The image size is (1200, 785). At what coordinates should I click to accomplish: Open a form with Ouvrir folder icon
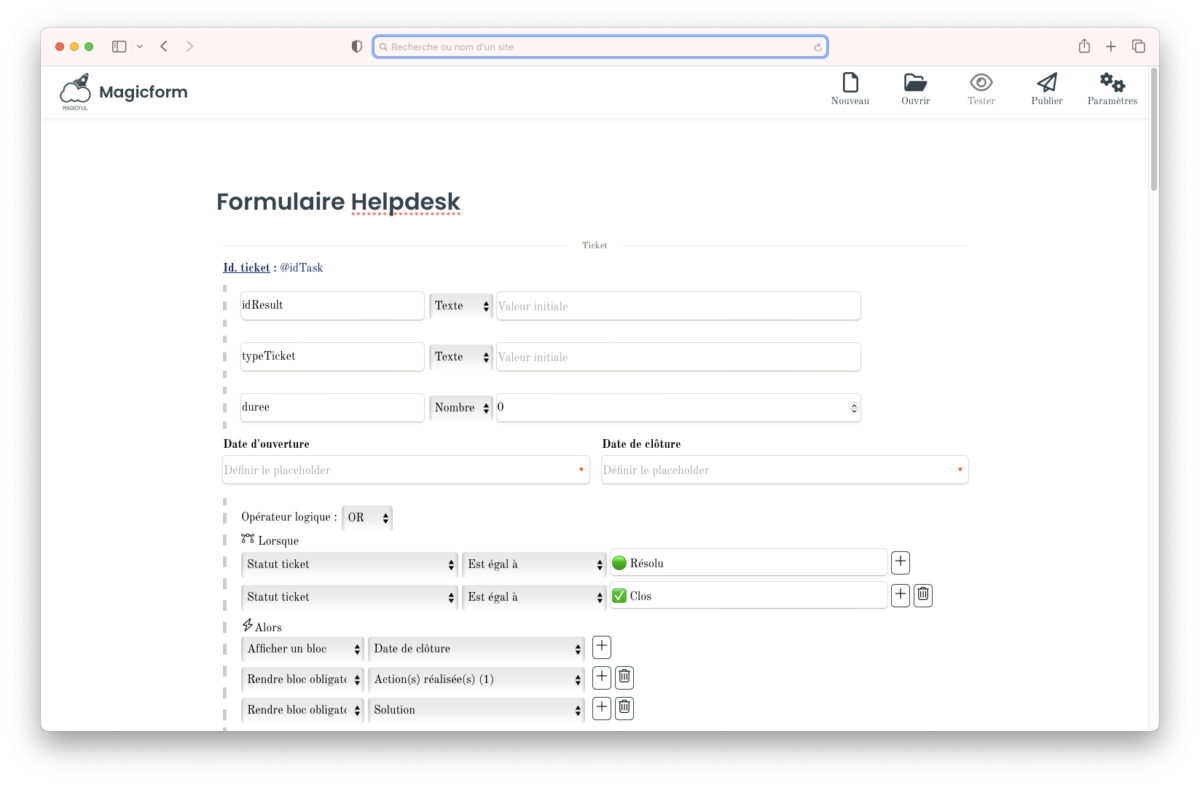[915, 83]
